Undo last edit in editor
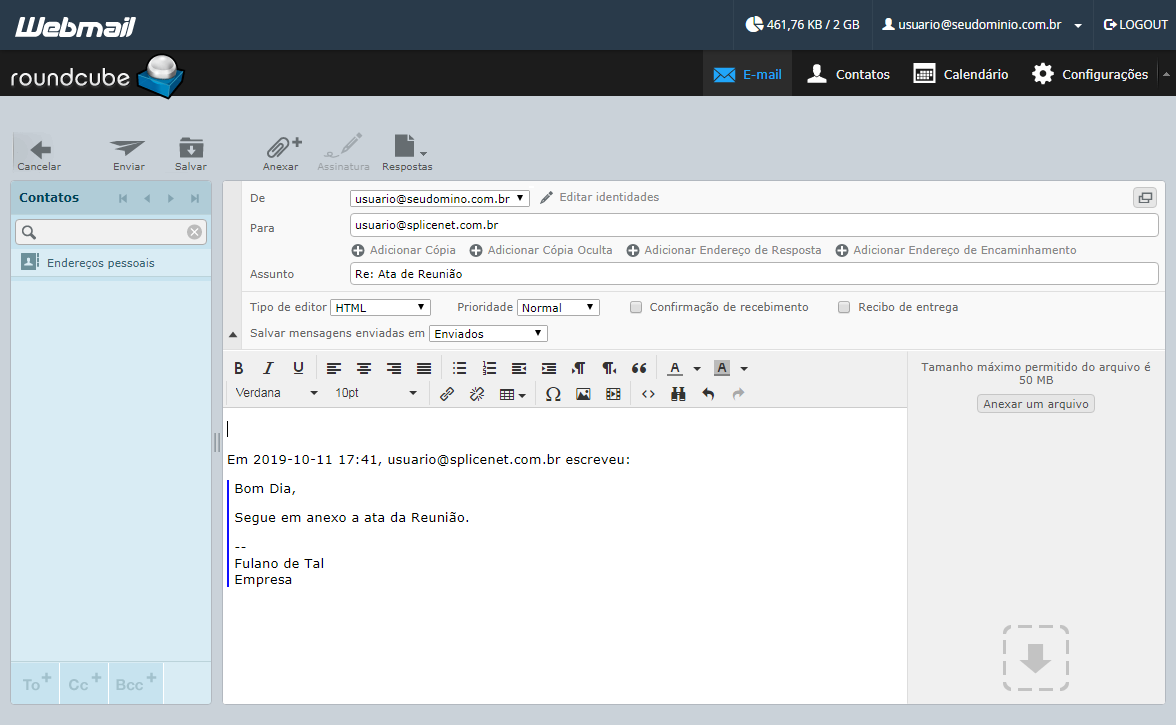Viewport: 1176px width, 725px height. (708, 394)
